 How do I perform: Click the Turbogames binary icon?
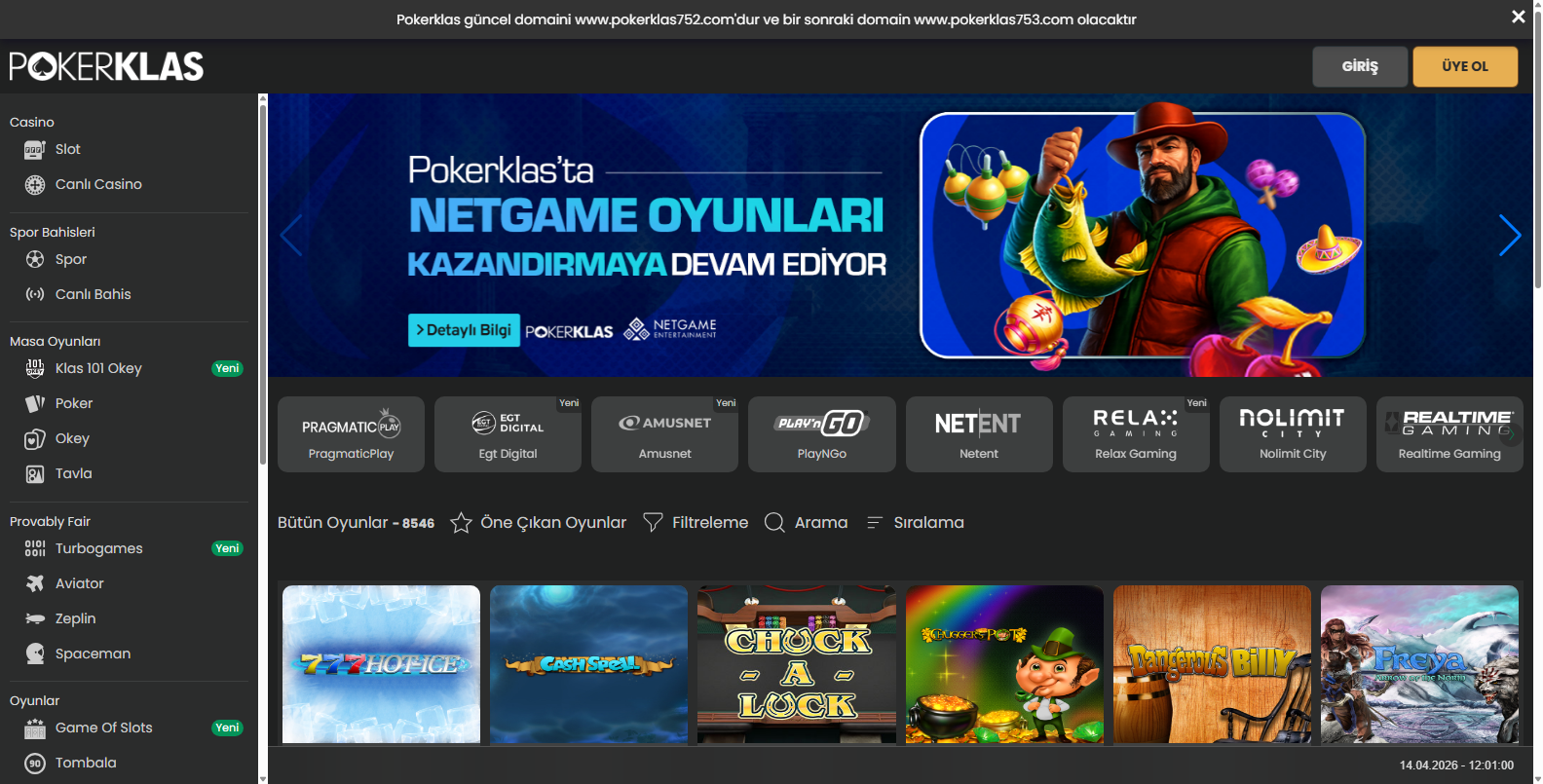[35, 548]
